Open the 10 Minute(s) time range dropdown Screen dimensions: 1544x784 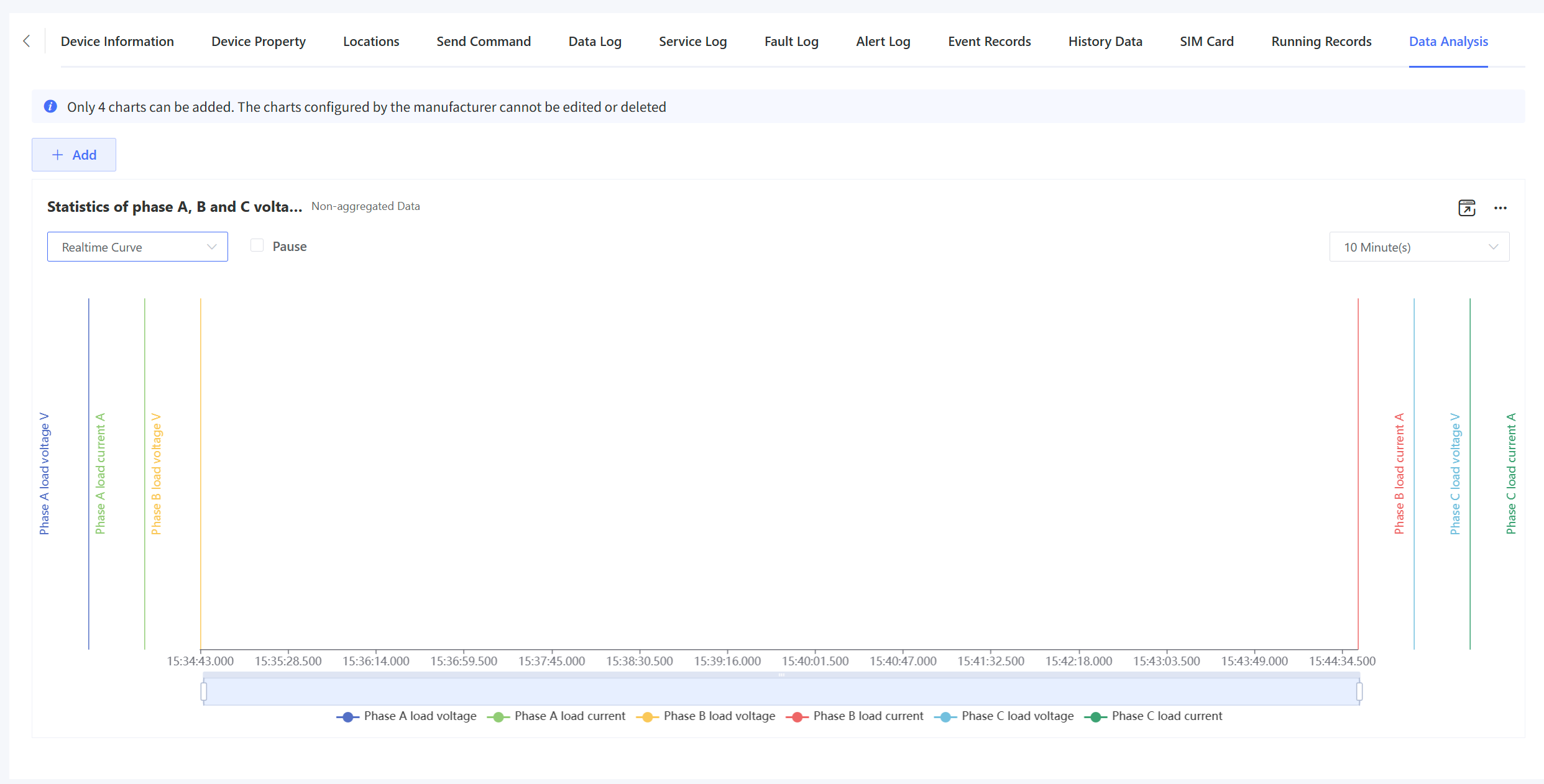click(1419, 247)
